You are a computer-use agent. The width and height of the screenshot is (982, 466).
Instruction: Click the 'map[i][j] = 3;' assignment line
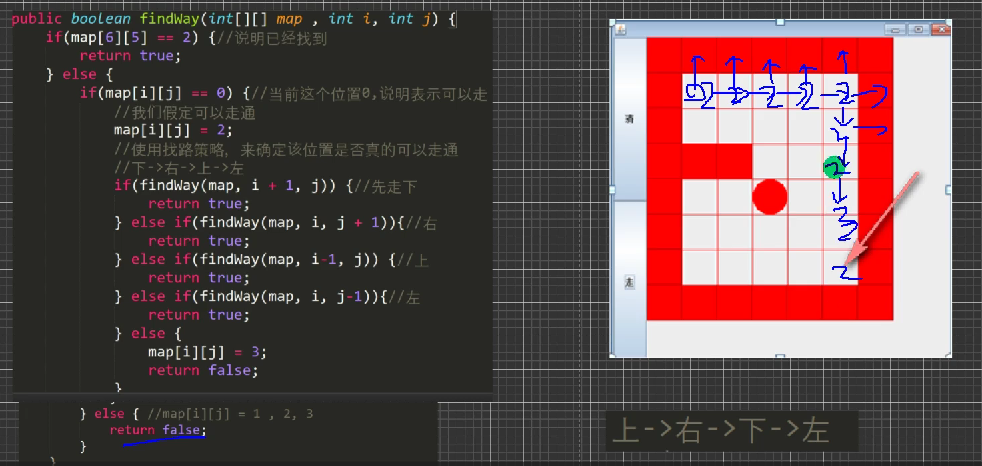coord(207,352)
